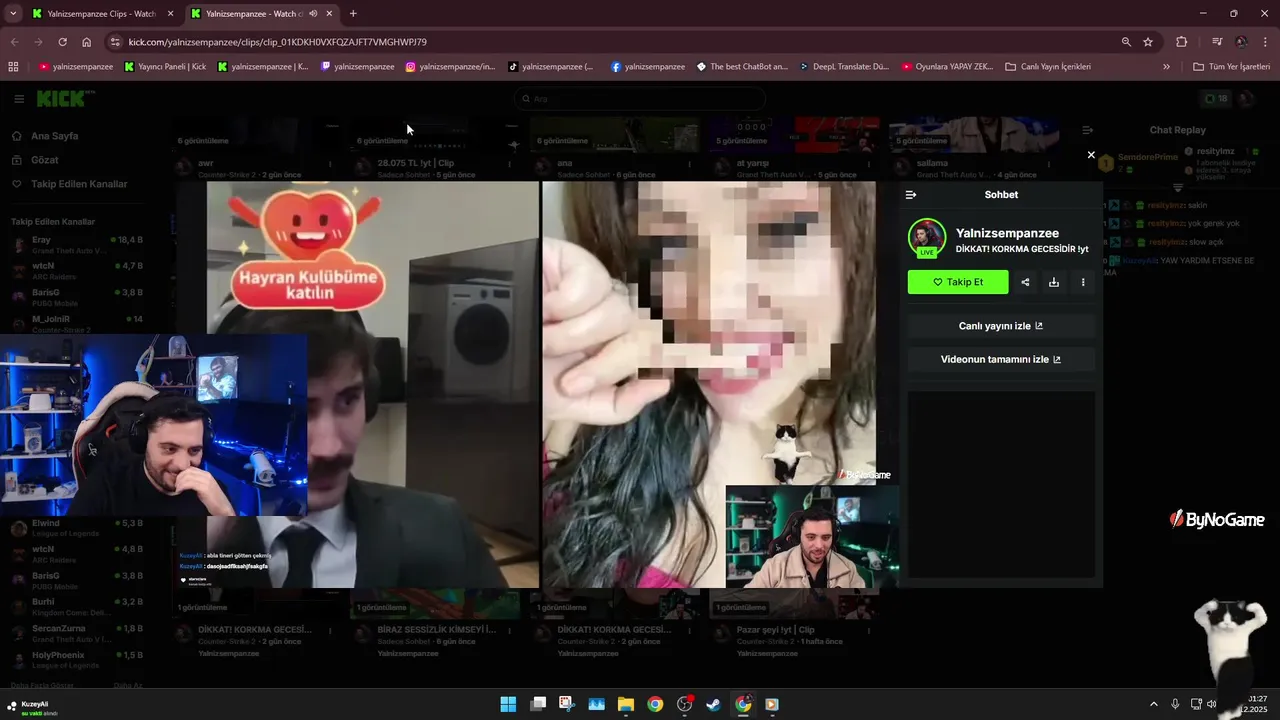Viewport: 1280px width, 720px height.
Task: Open HolyPhoenix channel in sidebar
Action: pos(78,660)
